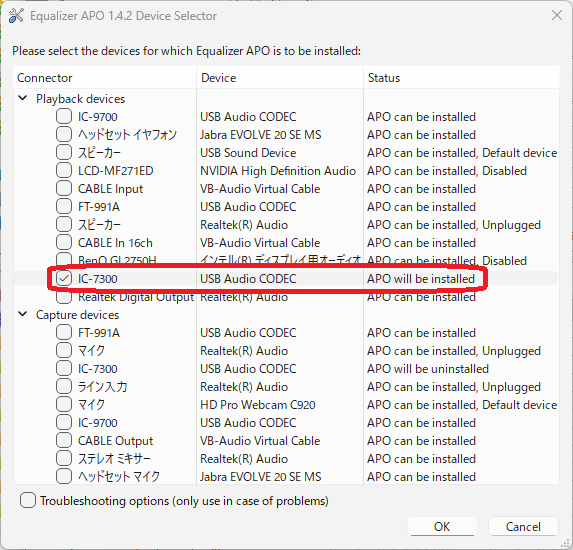Screen dimensions: 573x550
Task: Check the IC-7300 capture device checkbox
Action: tap(64, 368)
